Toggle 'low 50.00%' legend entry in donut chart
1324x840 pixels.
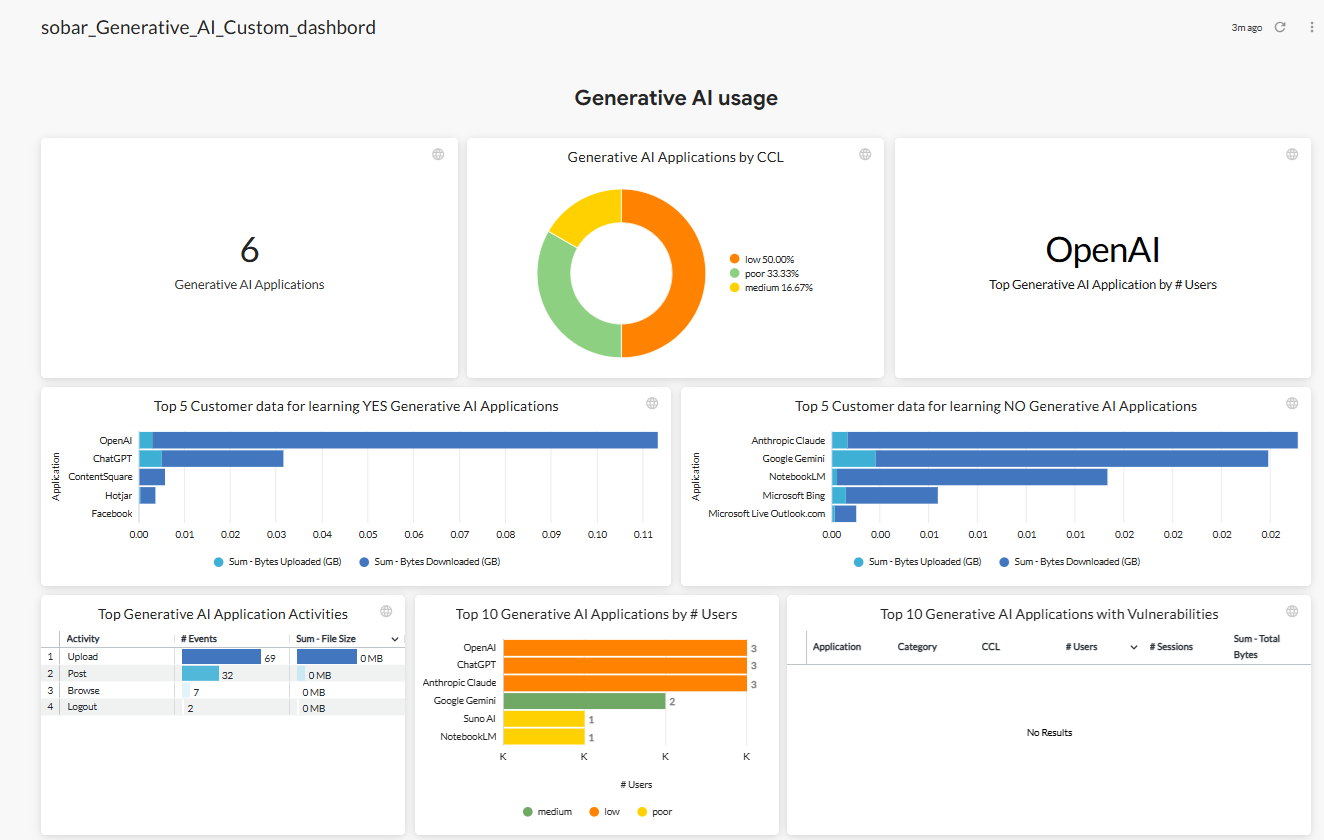(762, 259)
